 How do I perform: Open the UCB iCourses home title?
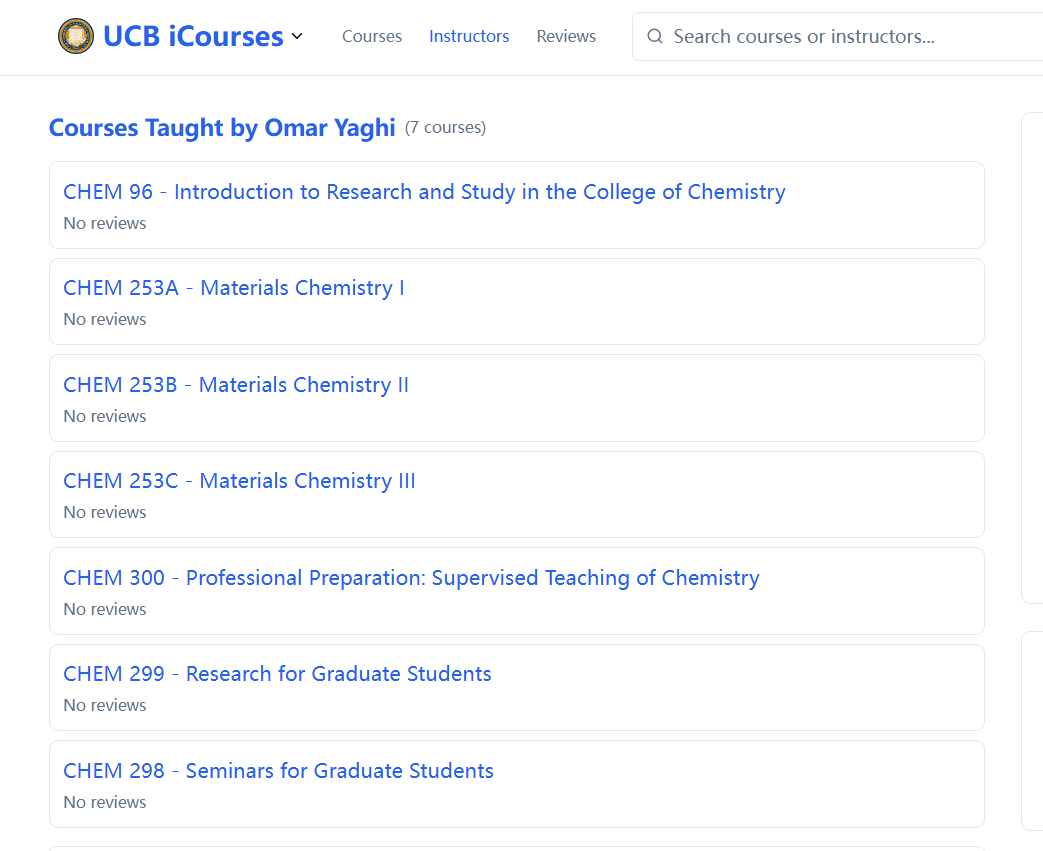pyautogui.click(x=193, y=36)
